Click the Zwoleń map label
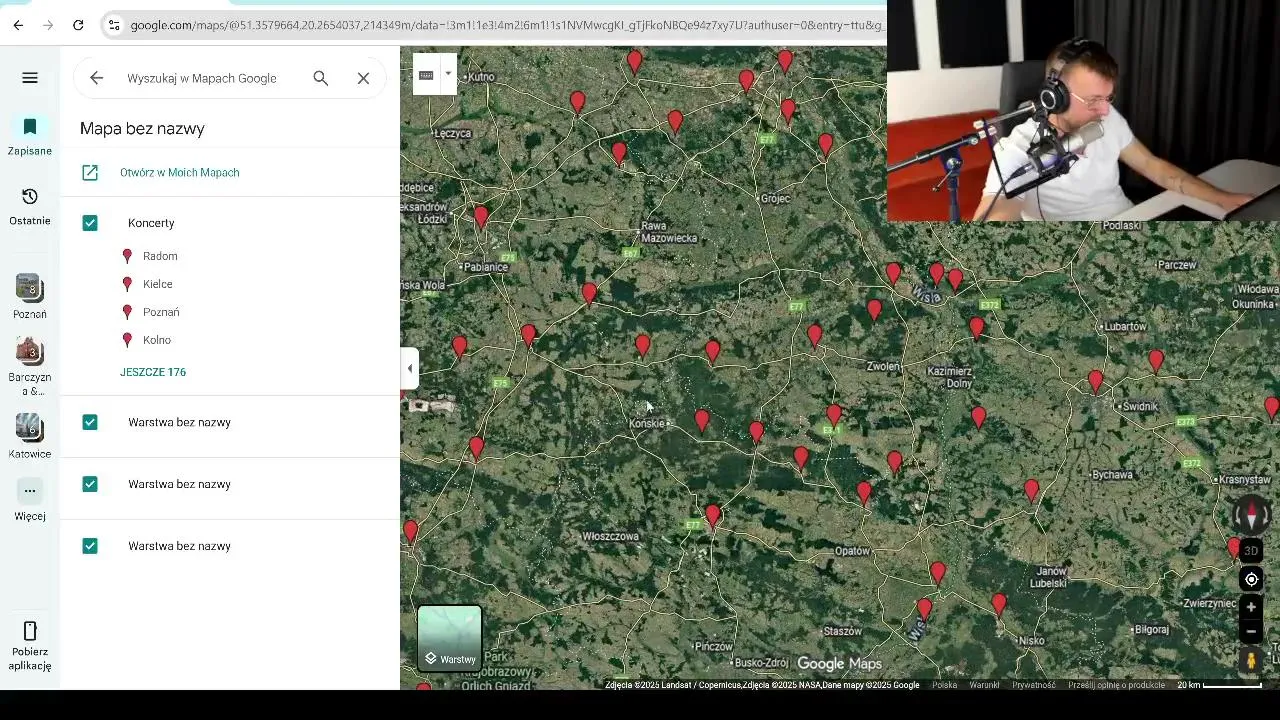This screenshot has height=720, width=1280. 884,366
